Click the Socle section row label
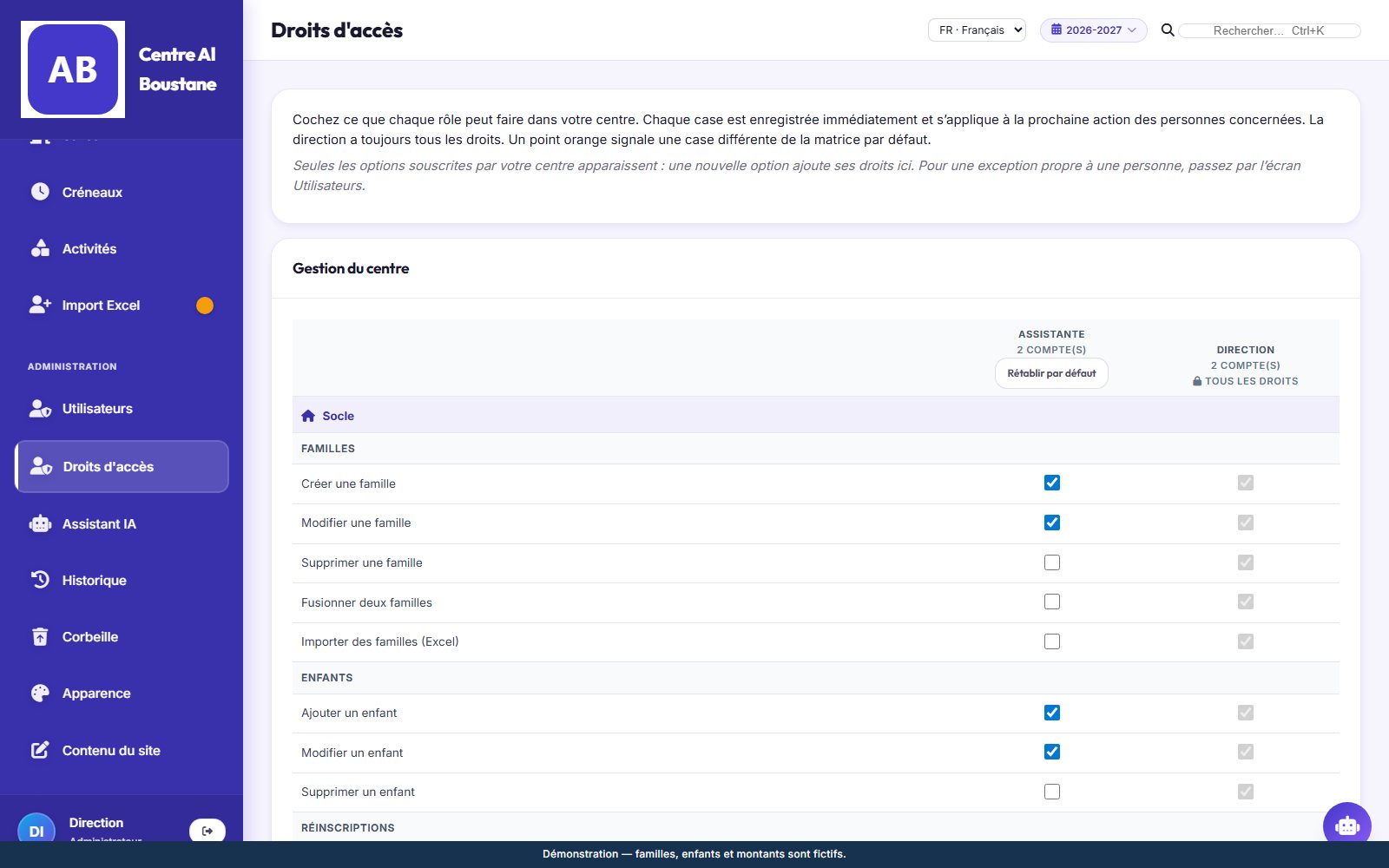This screenshot has height=868, width=1389. point(338,416)
